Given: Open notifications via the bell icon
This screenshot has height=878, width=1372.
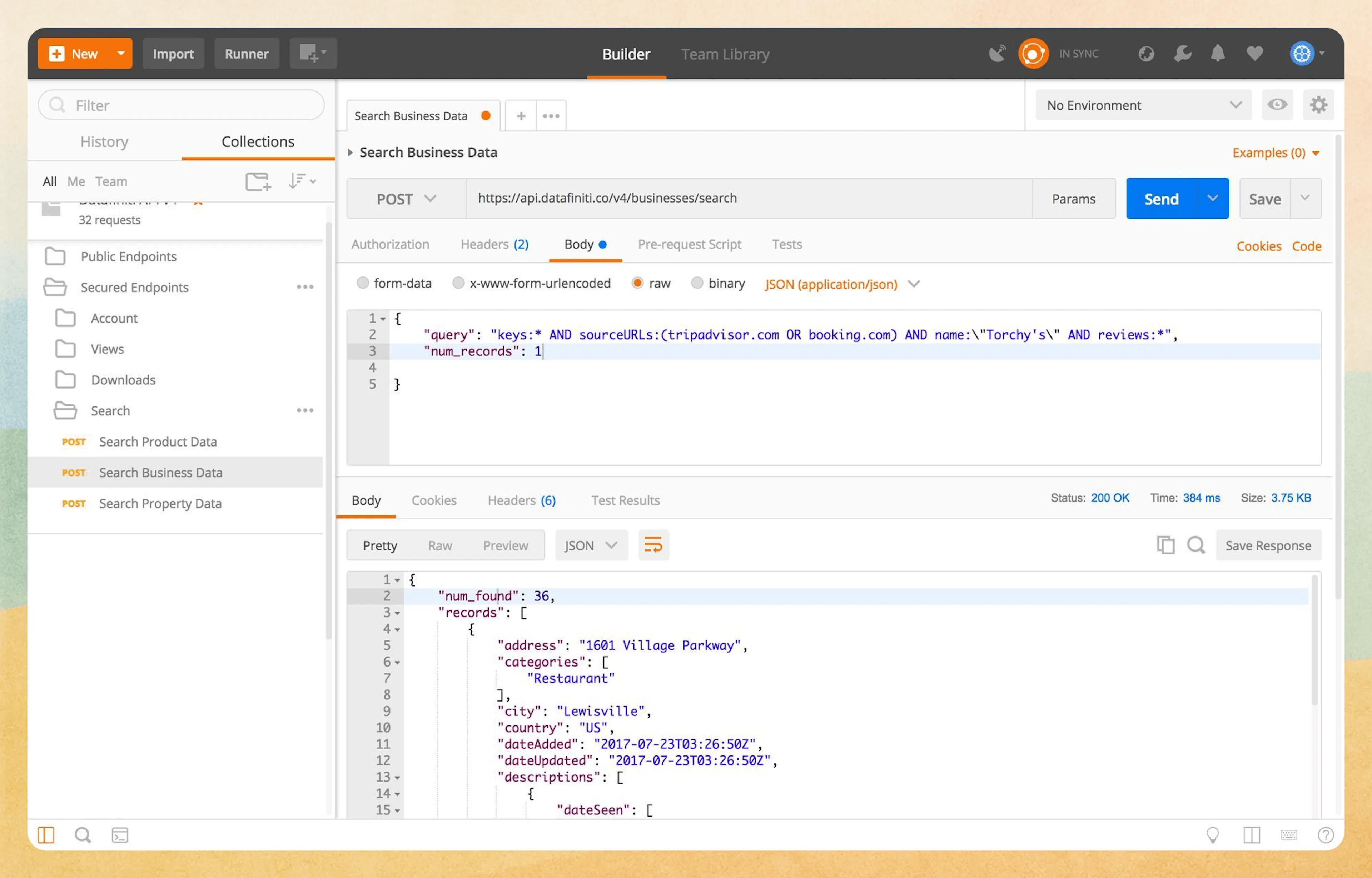Looking at the screenshot, I should tap(1218, 53).
